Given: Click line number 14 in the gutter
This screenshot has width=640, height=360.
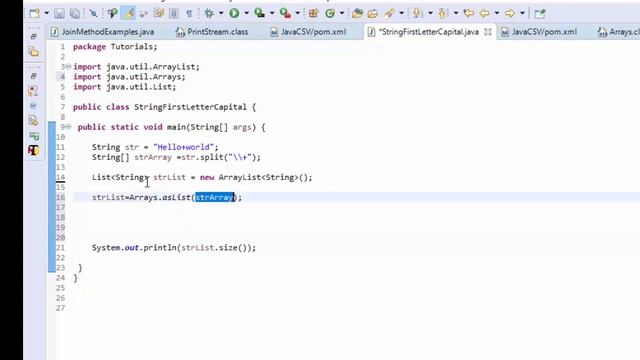Looking at the screenshot, I should (60, 178).
